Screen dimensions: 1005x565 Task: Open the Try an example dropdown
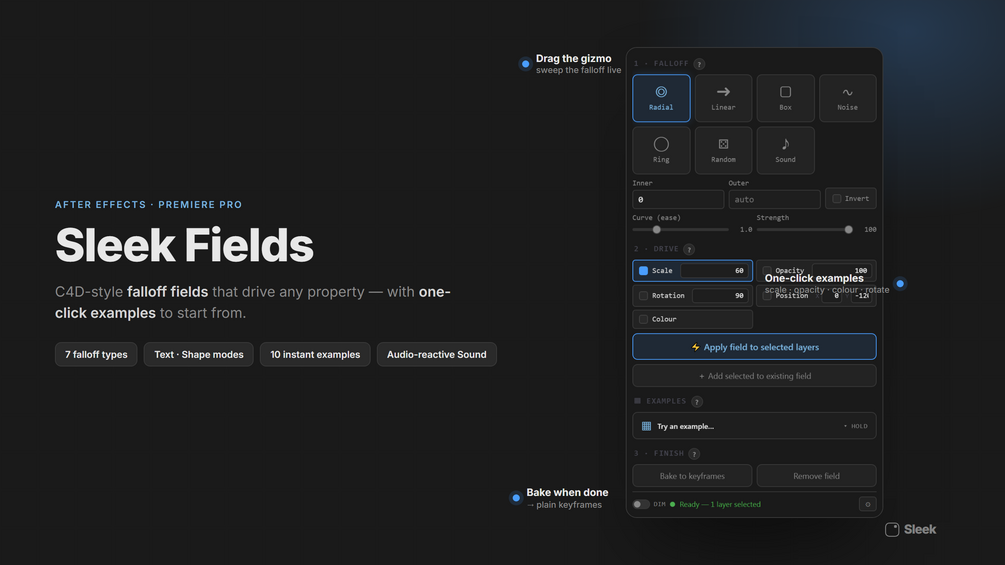[x=754, y=426]
